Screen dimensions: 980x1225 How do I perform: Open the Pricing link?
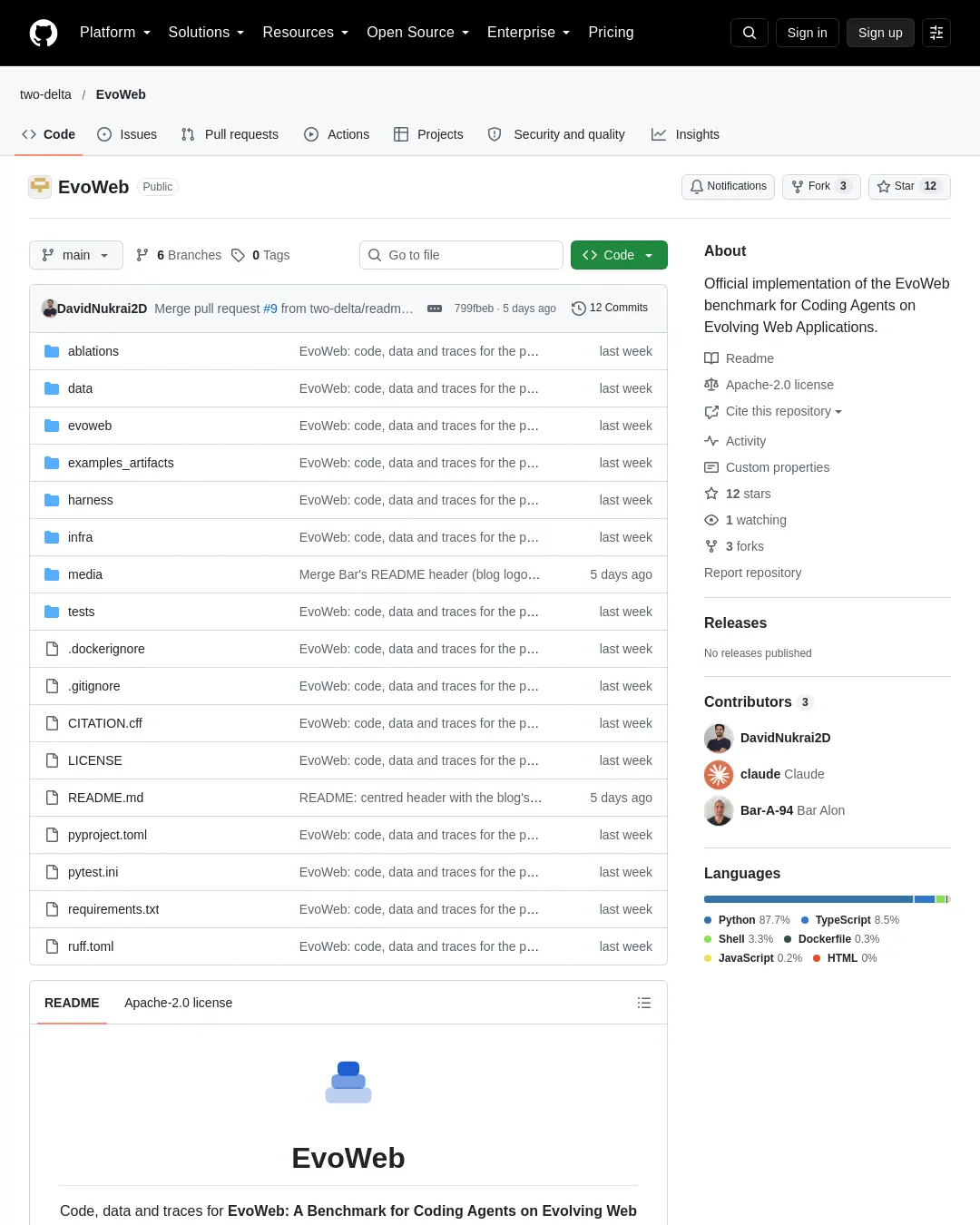tap(611, 33)
